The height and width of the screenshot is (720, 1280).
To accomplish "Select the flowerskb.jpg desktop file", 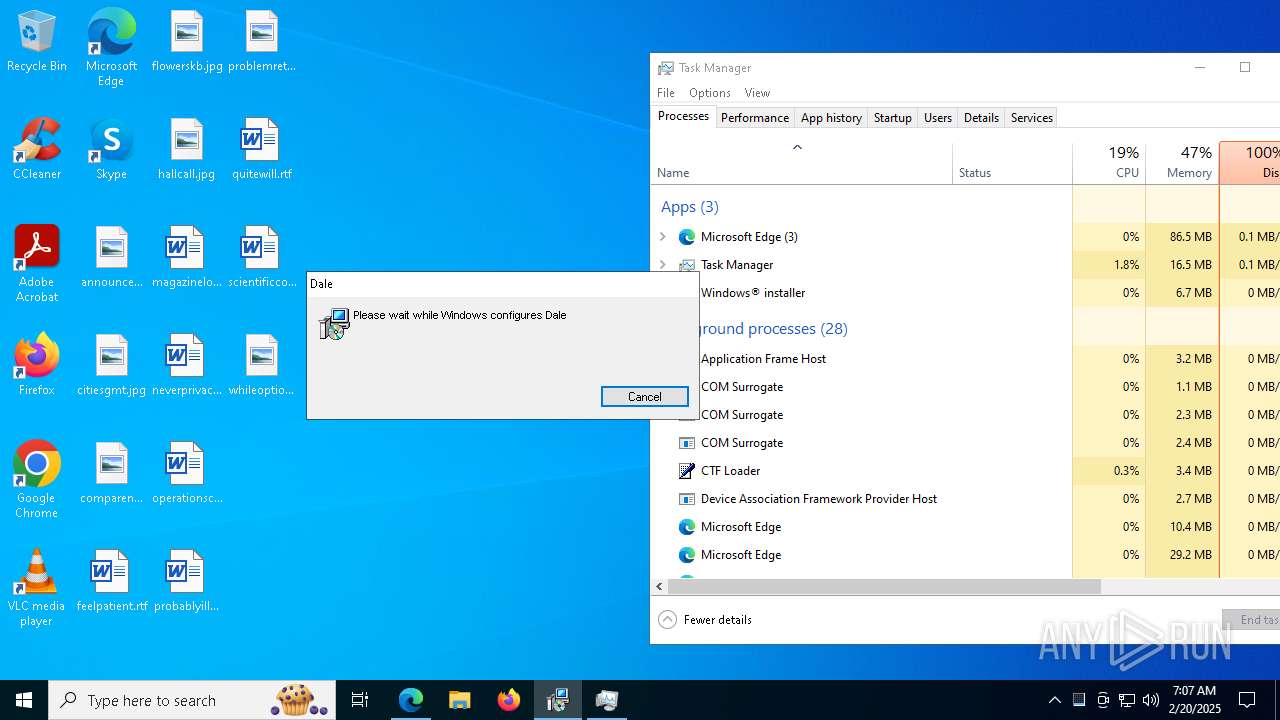I will (186, 42).
